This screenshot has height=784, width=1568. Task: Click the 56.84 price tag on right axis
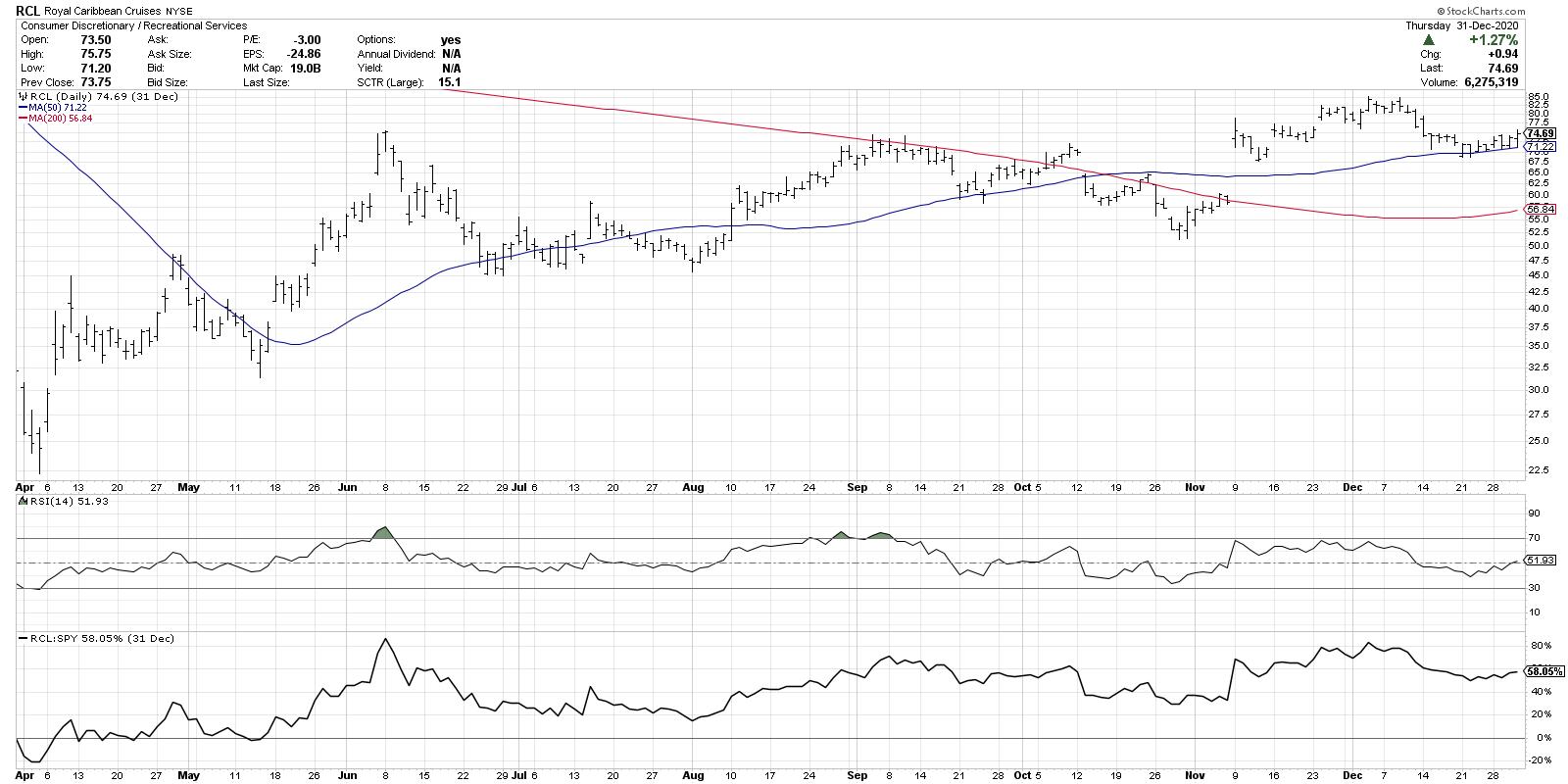1542,210
